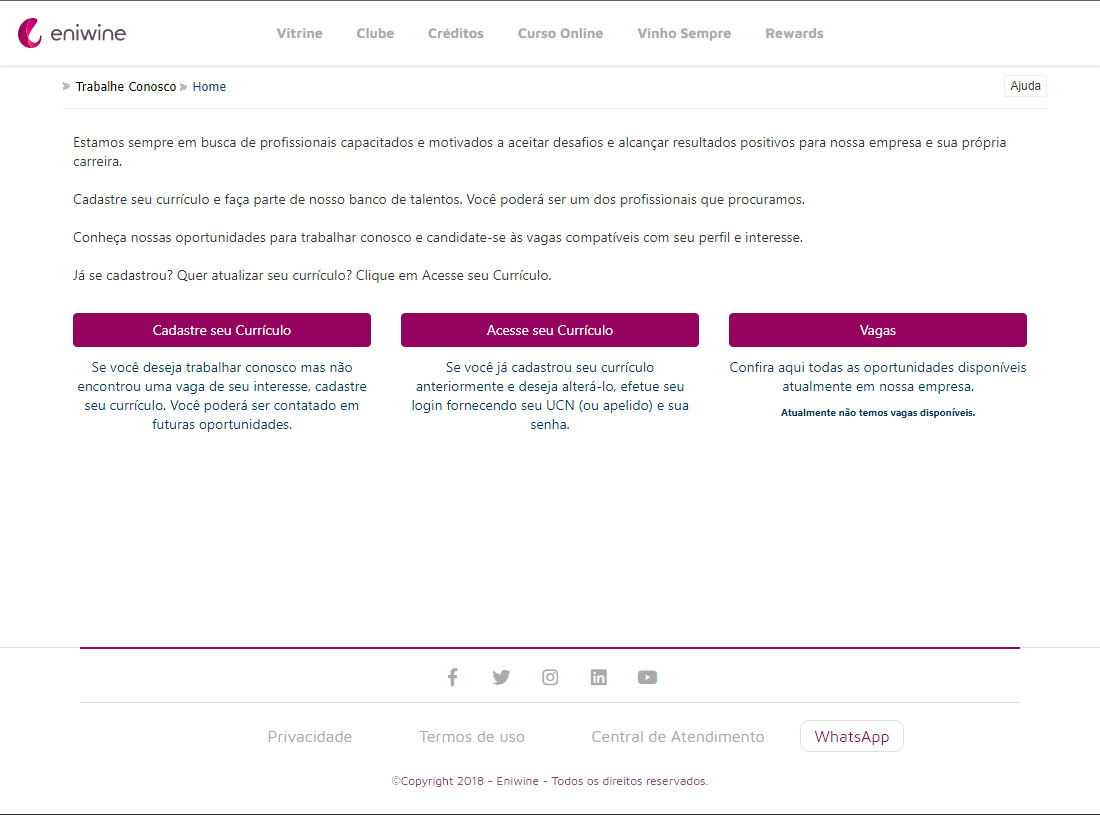Click Acesse seu Currículo button
This screenshot has width=1100, height=815.
(550, 330)
